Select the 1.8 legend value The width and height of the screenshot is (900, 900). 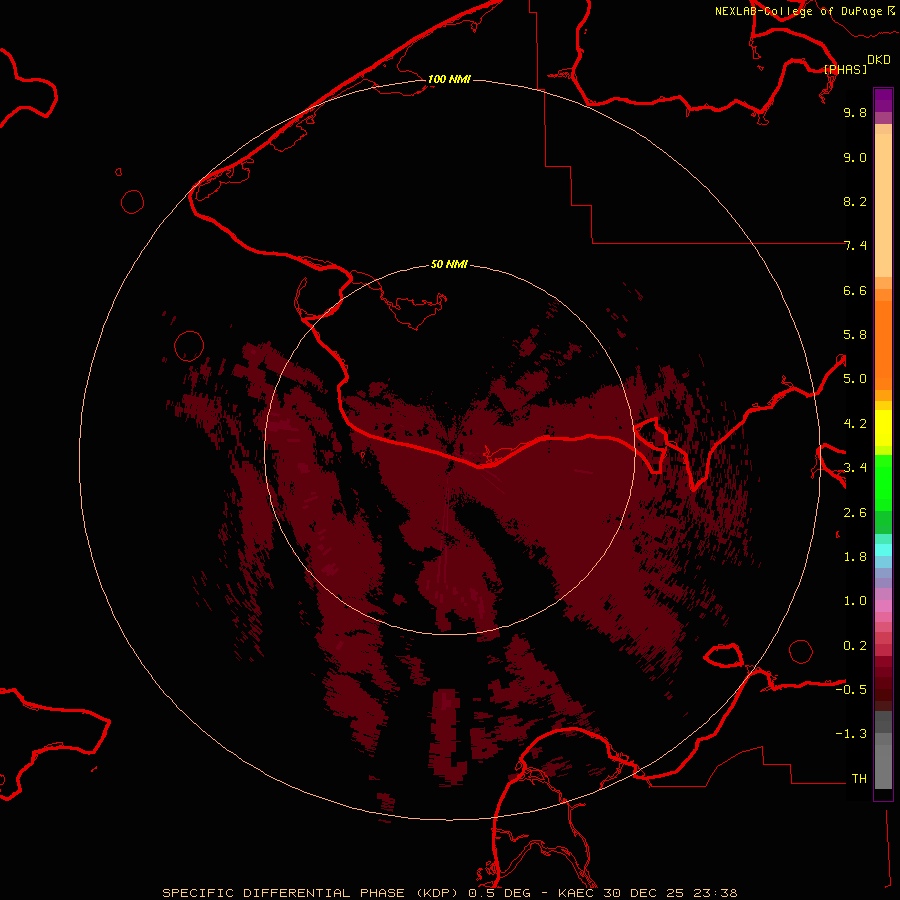tap(855, 557)
